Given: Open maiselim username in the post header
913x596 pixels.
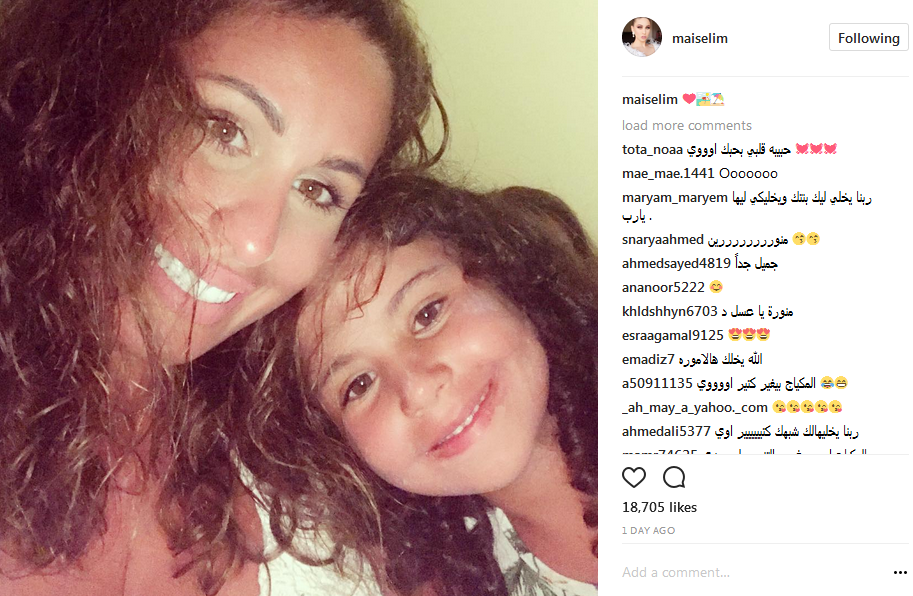Looking at the screenshot, I should click(700, 38).
